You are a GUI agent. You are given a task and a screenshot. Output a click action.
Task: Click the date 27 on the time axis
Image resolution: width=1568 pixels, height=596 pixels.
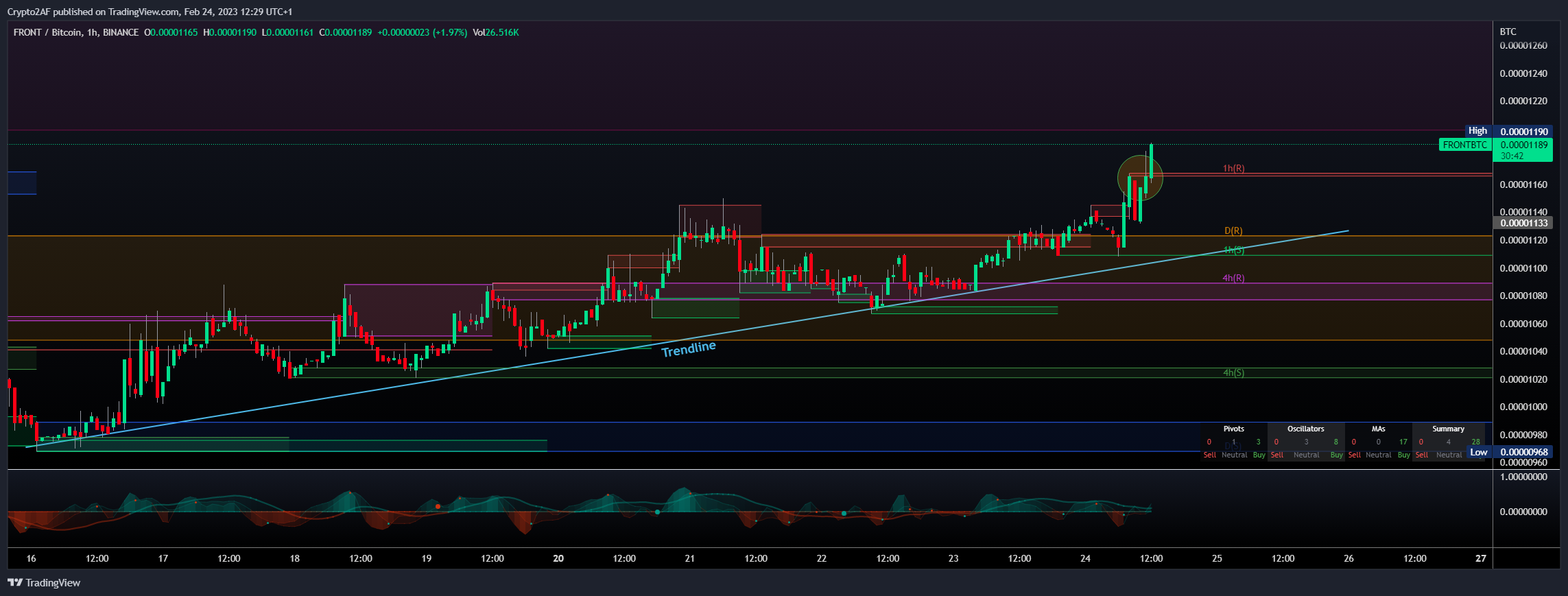1481,558
